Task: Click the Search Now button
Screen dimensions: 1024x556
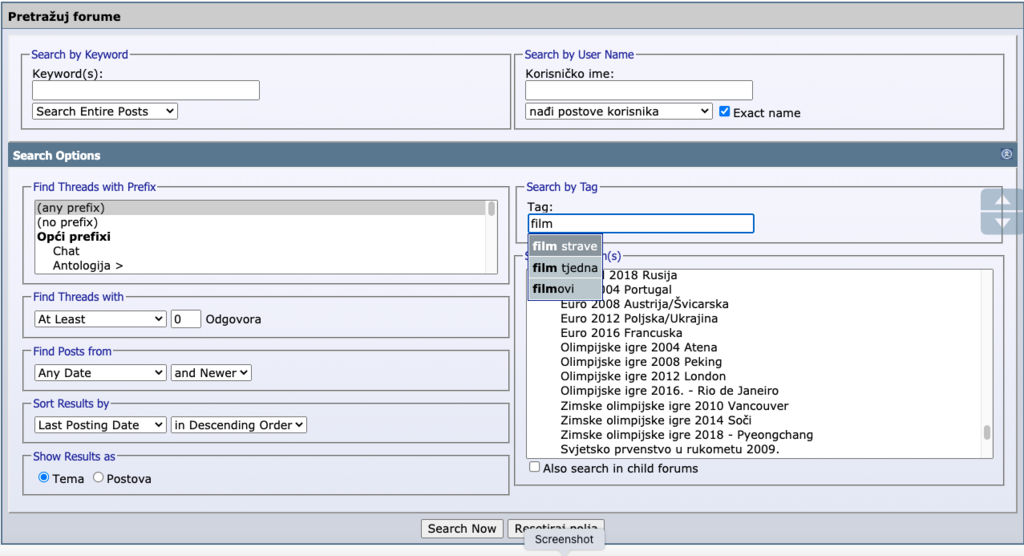Action: [462, 529]
